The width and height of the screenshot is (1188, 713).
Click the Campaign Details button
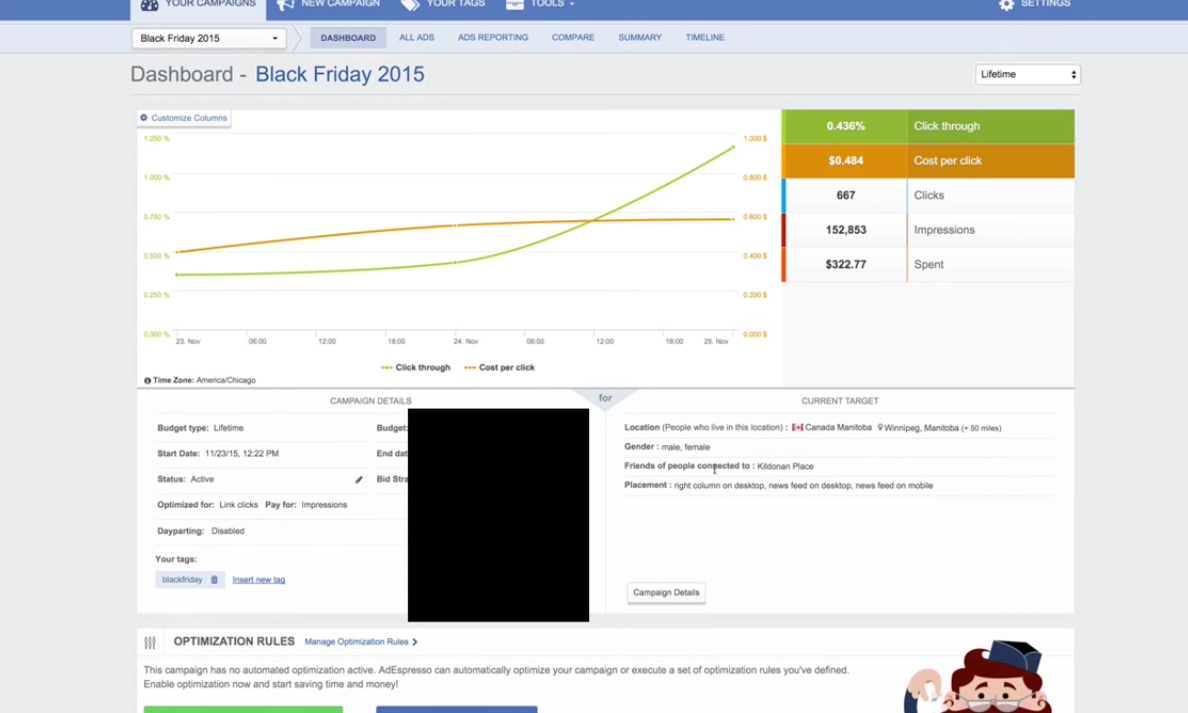click(666, 593)
